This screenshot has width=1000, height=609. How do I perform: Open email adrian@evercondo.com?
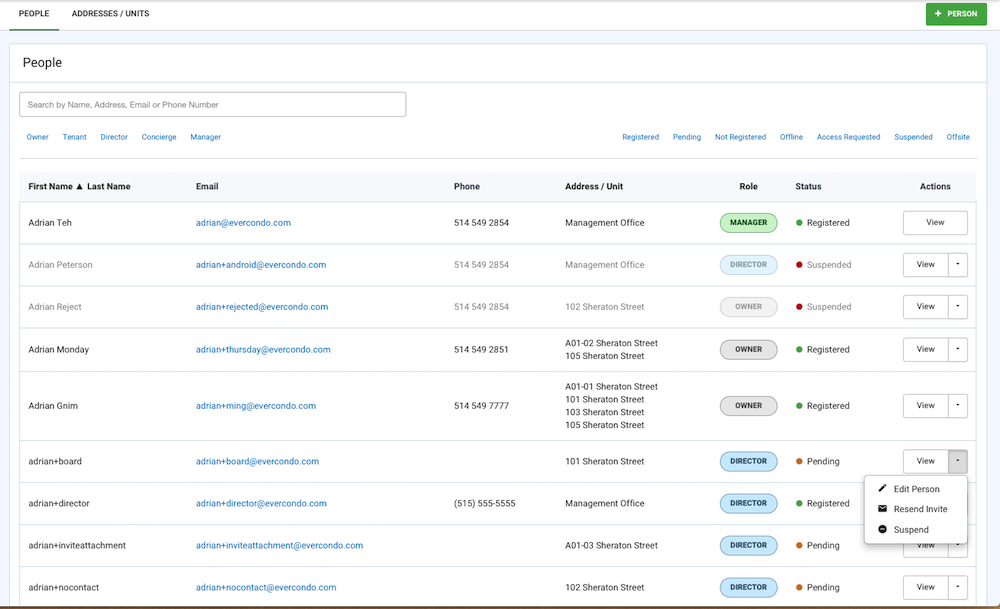(x=243, y=223)
